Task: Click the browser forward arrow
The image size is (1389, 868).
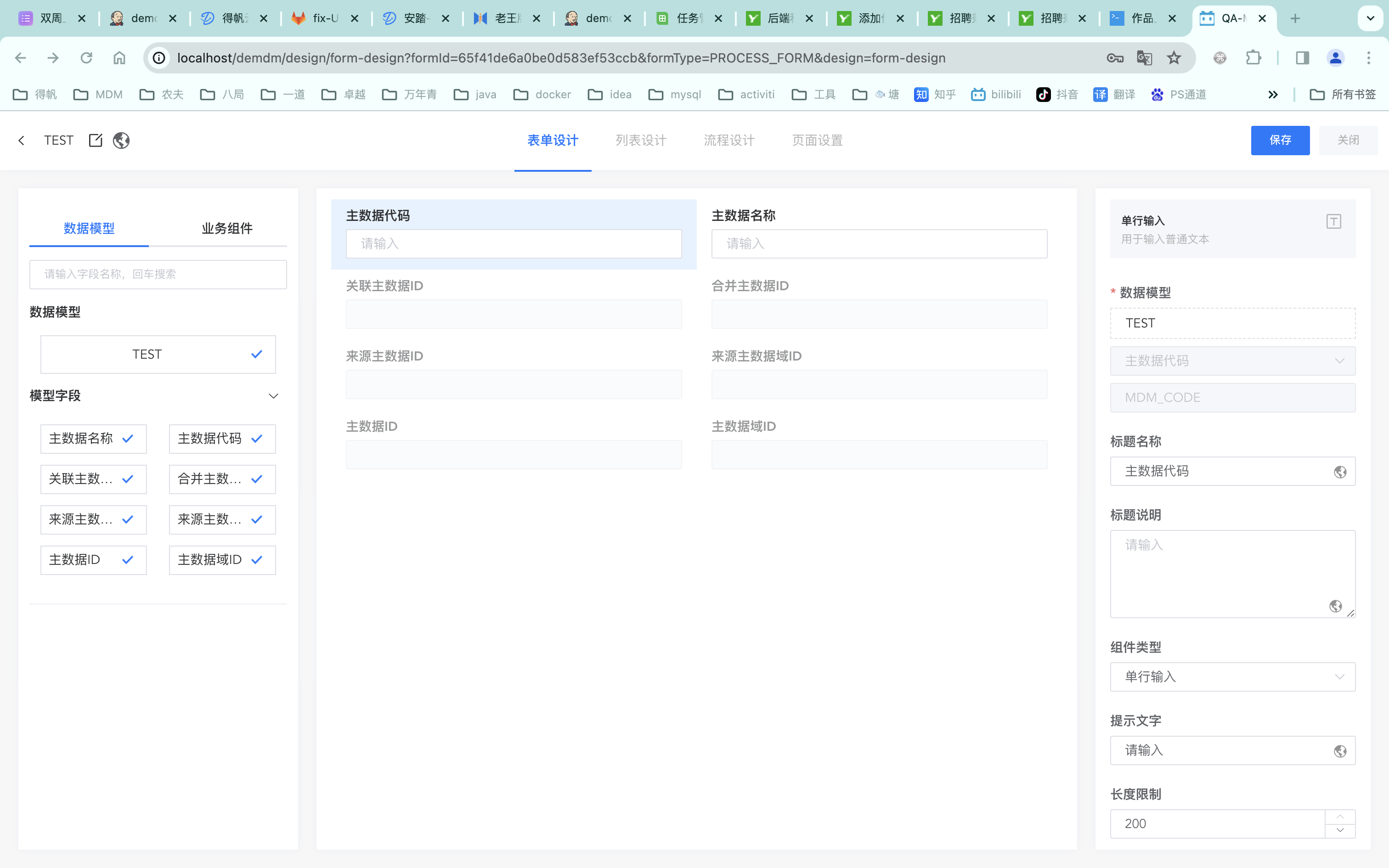Action: [x=53, y=58]
